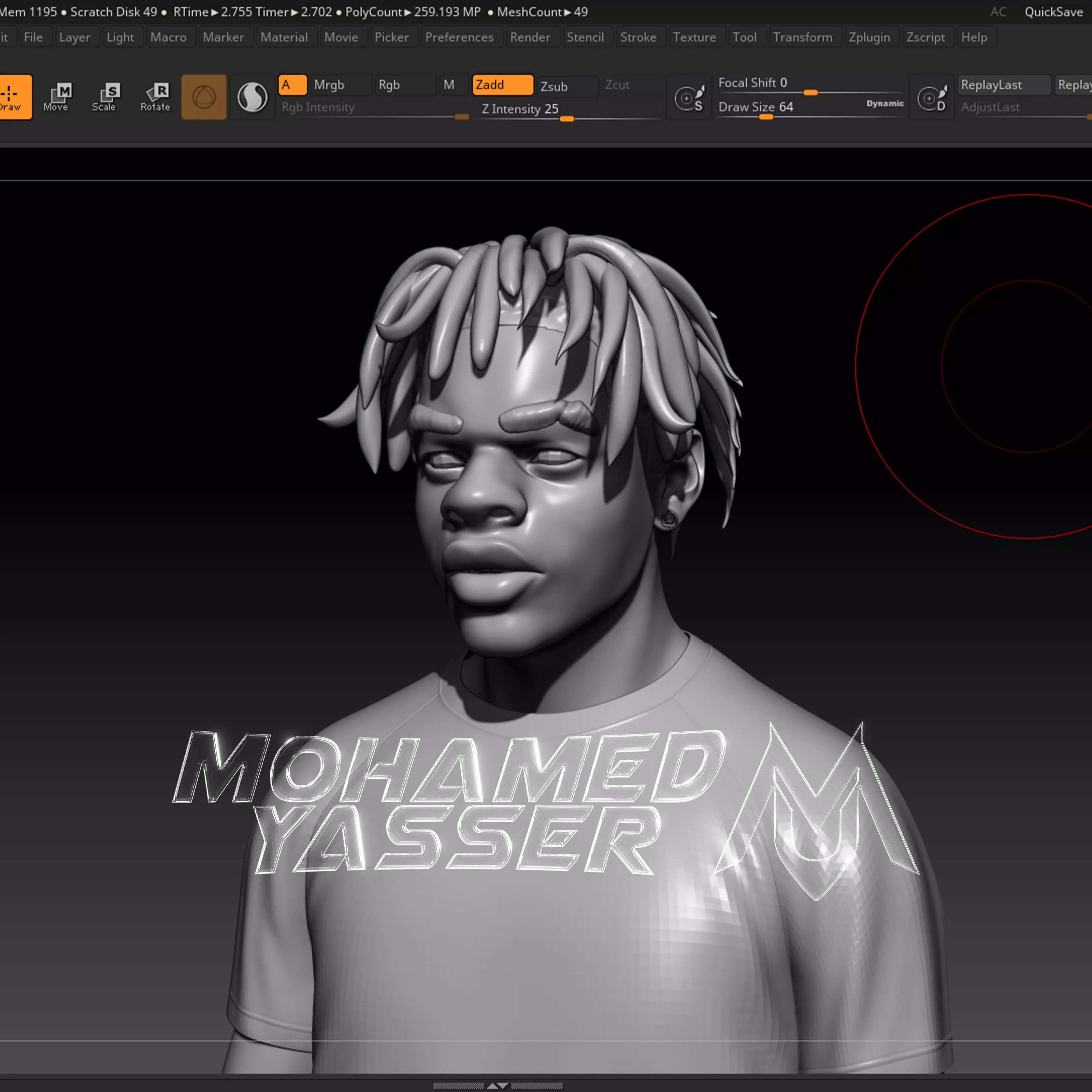This screenshot has height=1092, width=1092.
Task: Activate the Rotate transform tool
Action: click(155, 97)
